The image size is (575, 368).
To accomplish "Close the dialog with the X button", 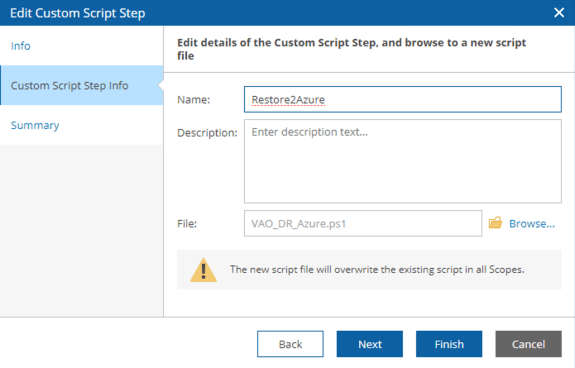I will (559, 13).
